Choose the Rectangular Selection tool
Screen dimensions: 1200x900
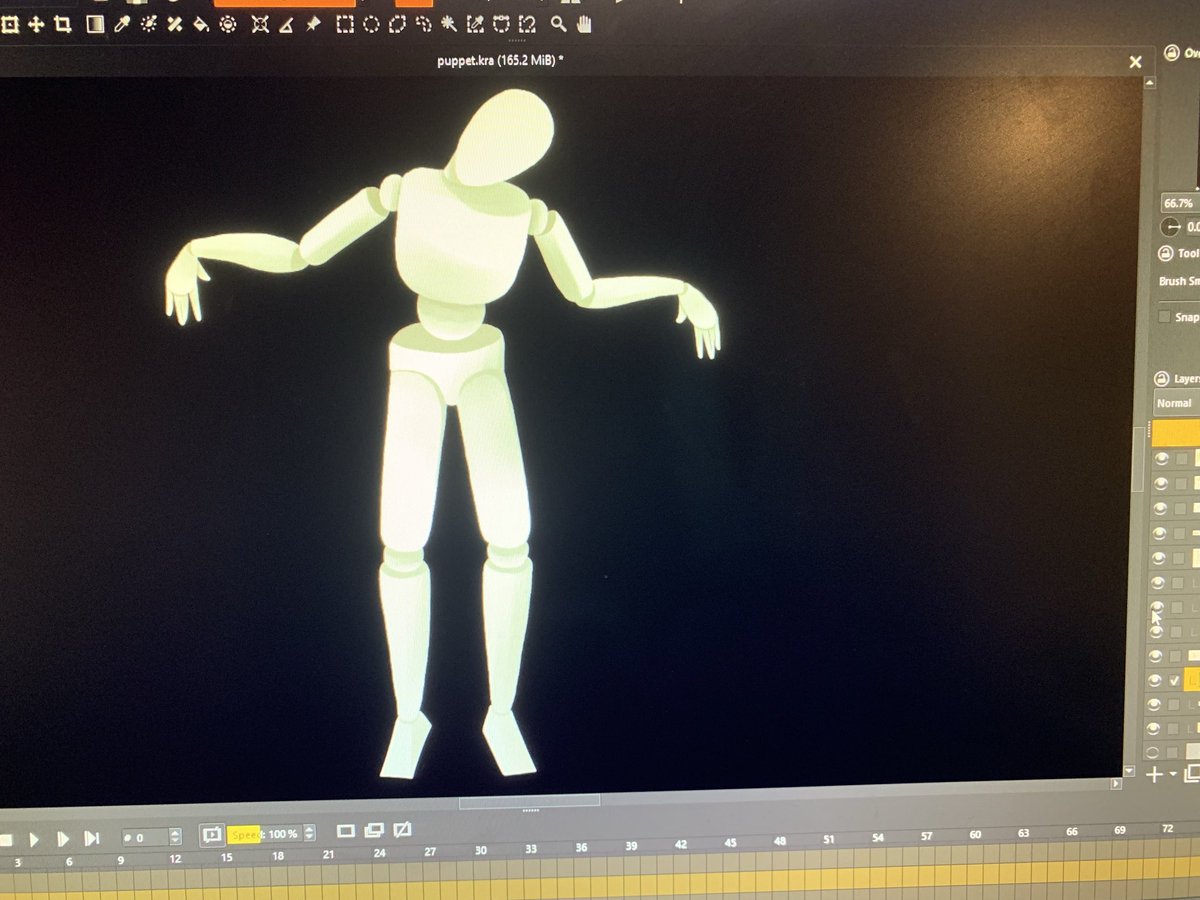(346, 24)
